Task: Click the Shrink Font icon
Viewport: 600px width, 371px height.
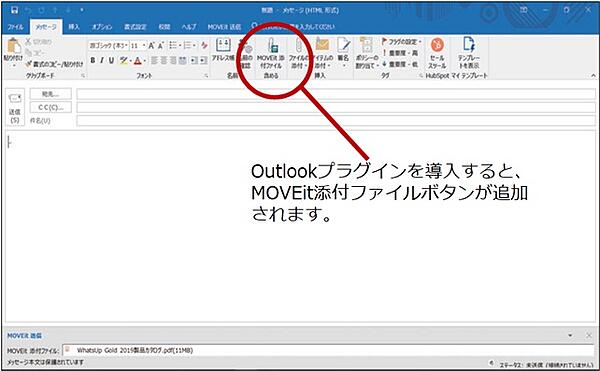Action: click(161, 46)
